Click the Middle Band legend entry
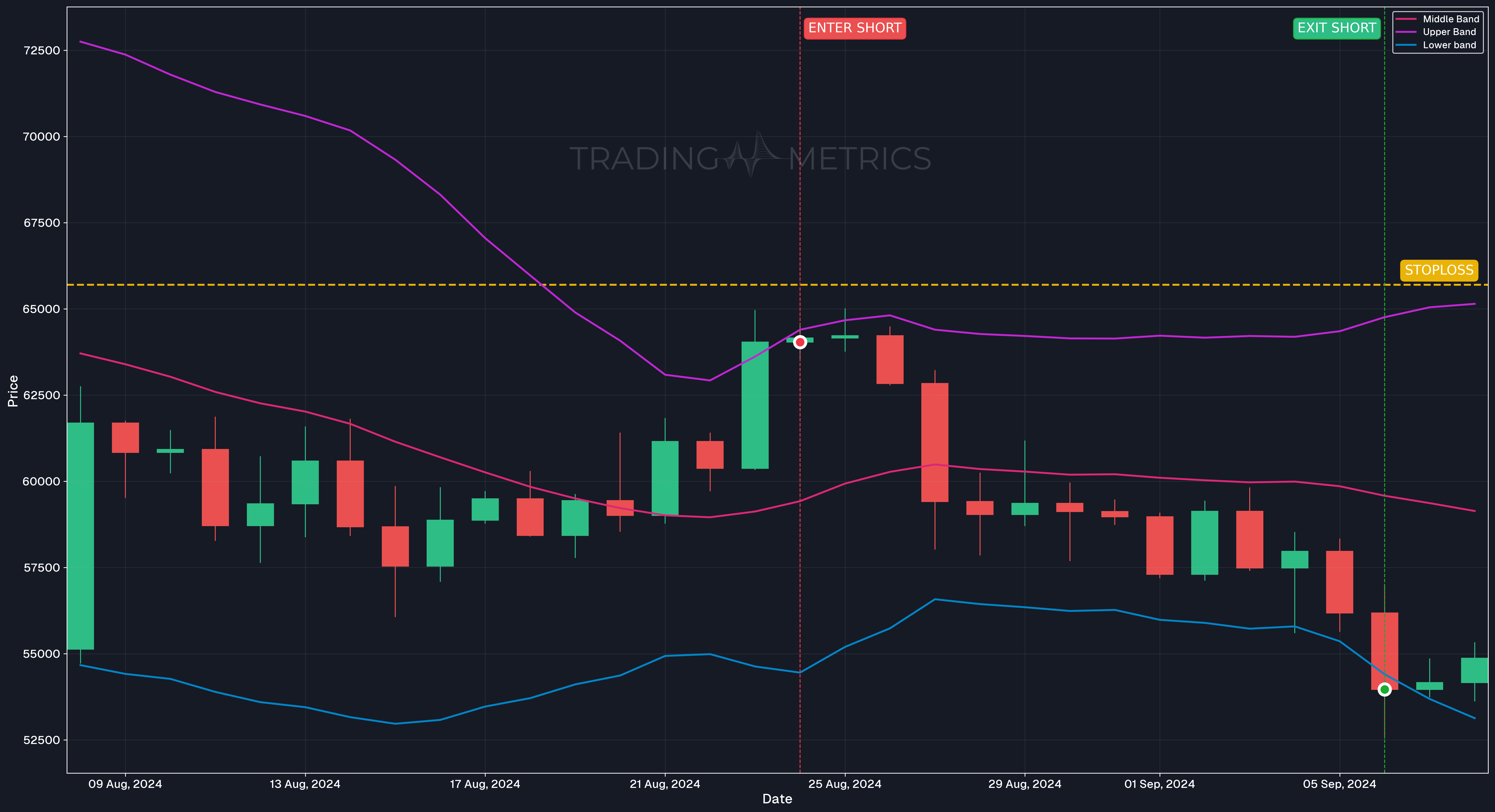The image size is (1495, 812). (1438, 19)
